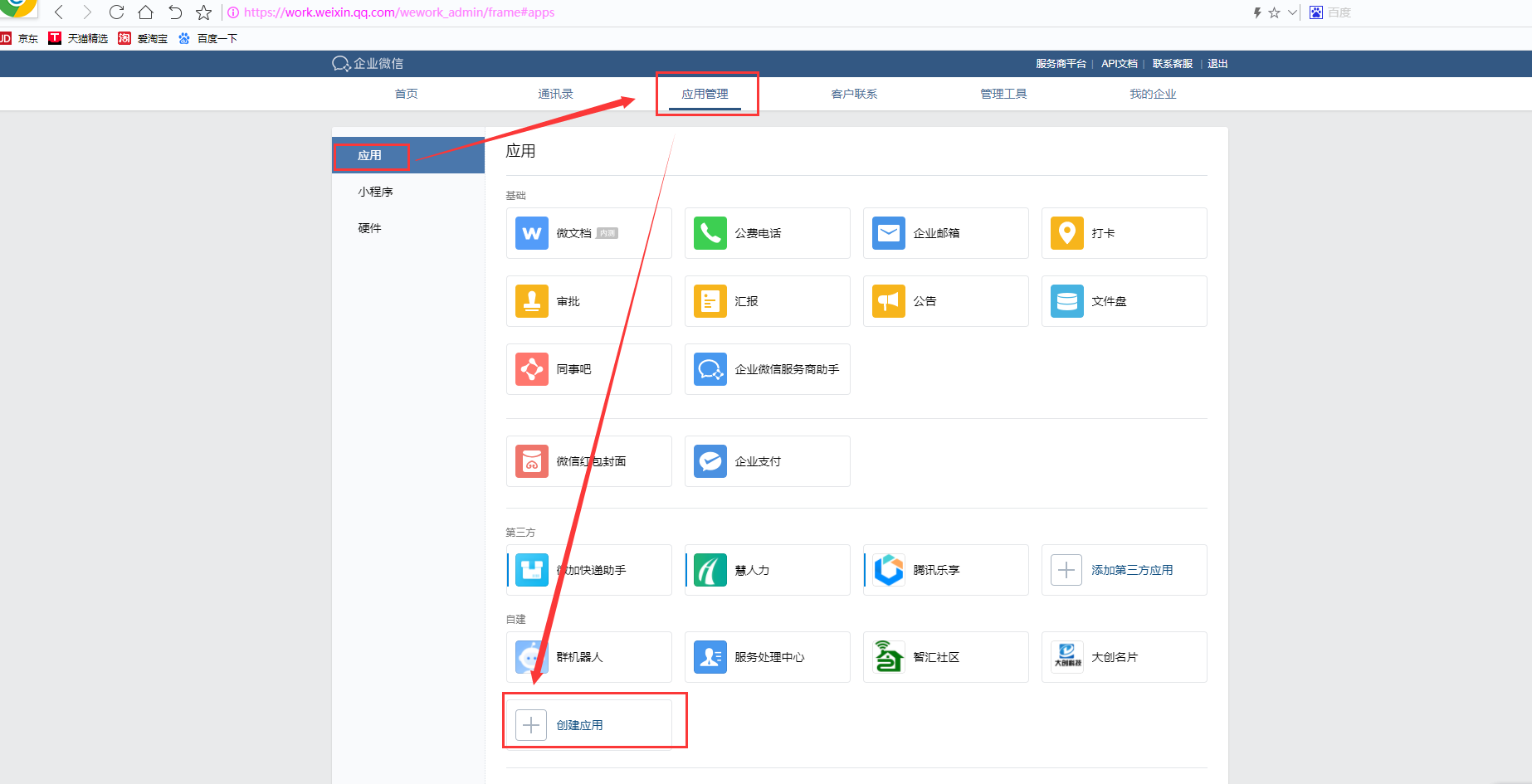Click the plus icon for 添加第三方应用
This screenshot has height=784, width=1532.
(1066, 570)
